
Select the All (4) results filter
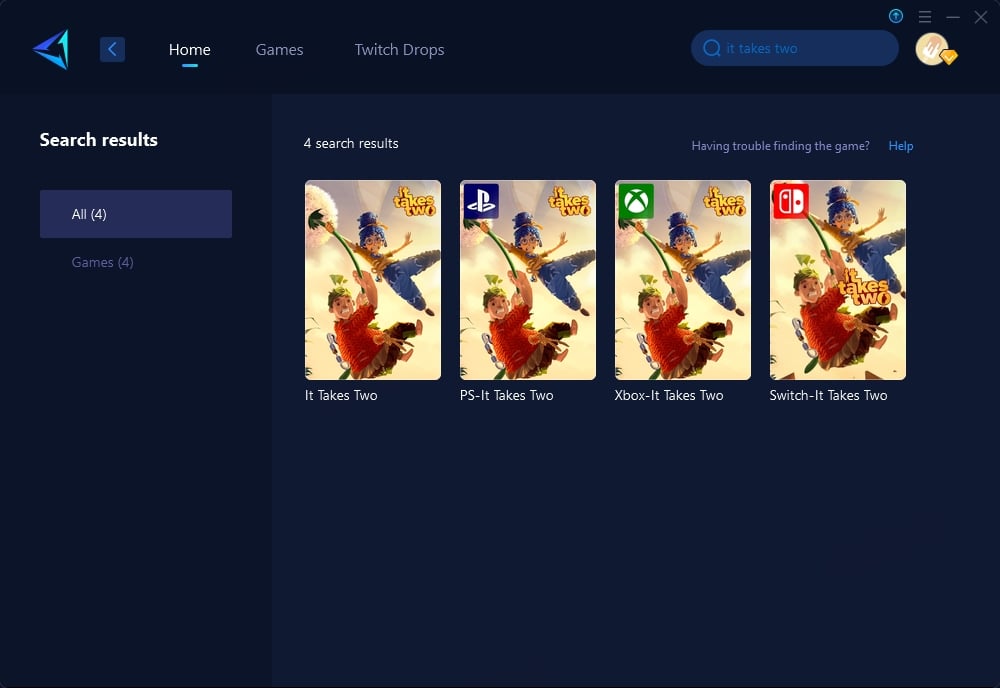(136, 214)
